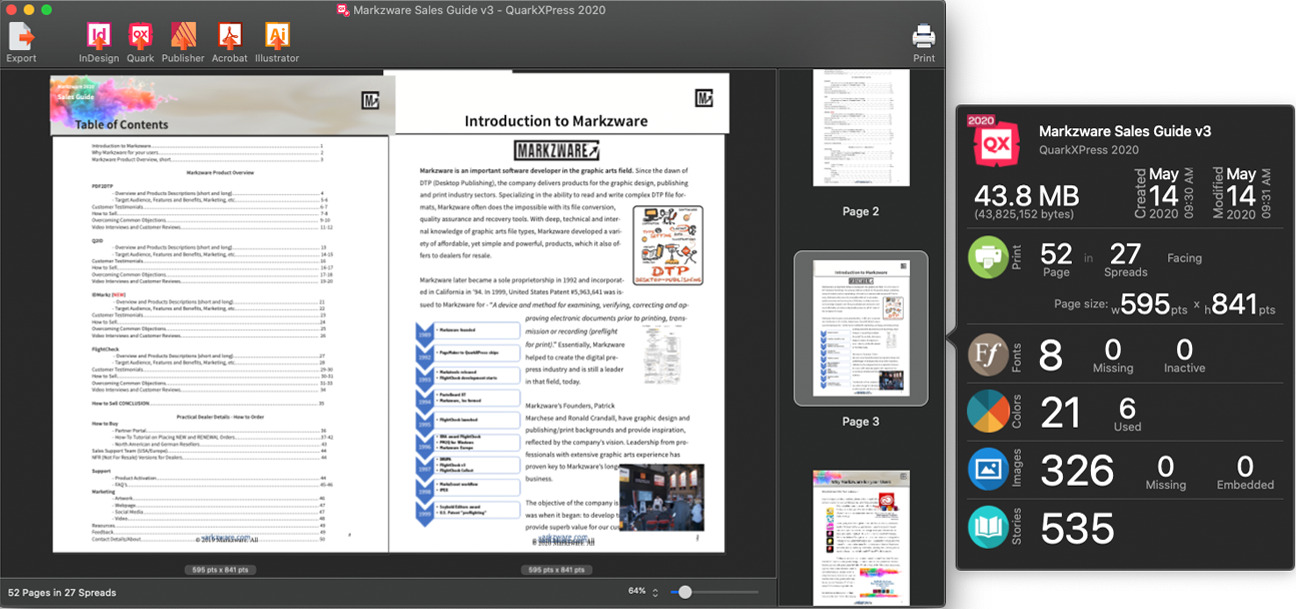Image resolution: width=1296 pixels, height=609 pixels.
Task: Open the document in Quark
Action: point(140,37)
